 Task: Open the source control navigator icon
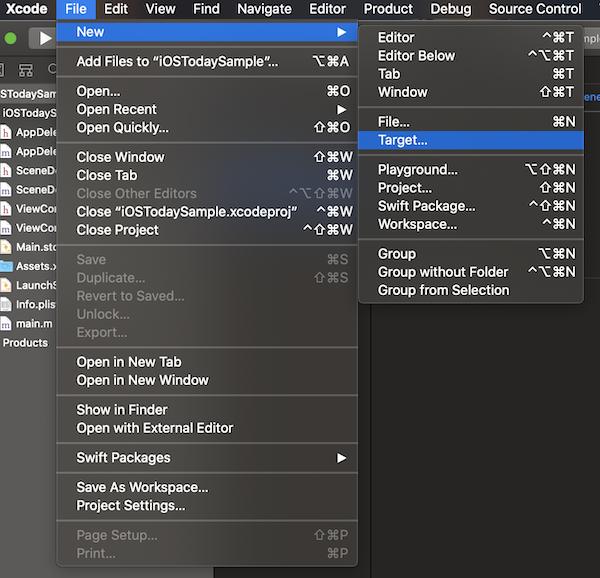(x=26, y=70)
